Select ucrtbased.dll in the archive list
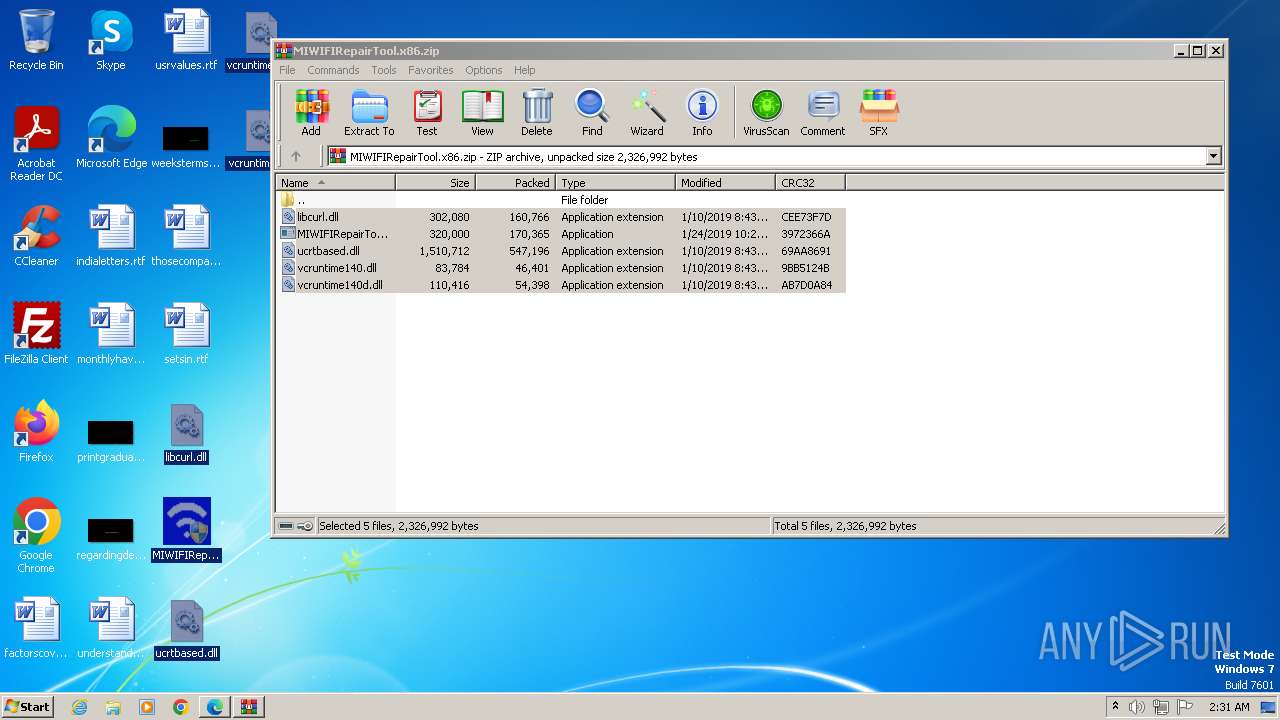The width and height of the screenshot is (1280, 720). [x=561, y=251]
